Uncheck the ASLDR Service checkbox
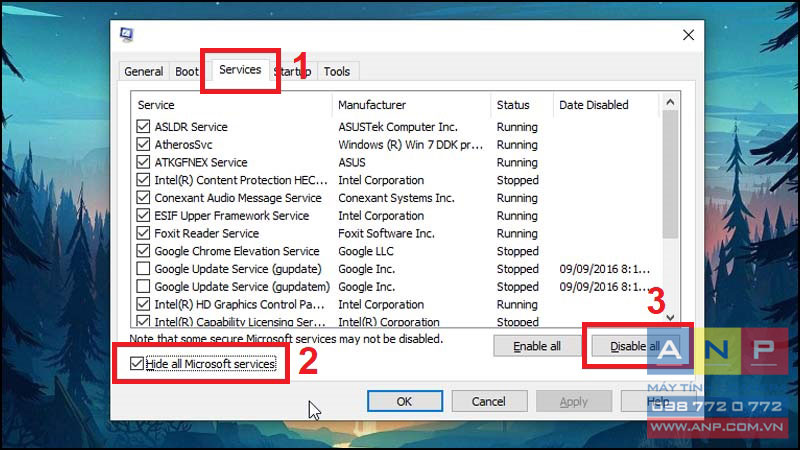Image resolution: width=800 pixels, height=450 pixels. coord(143,126)
